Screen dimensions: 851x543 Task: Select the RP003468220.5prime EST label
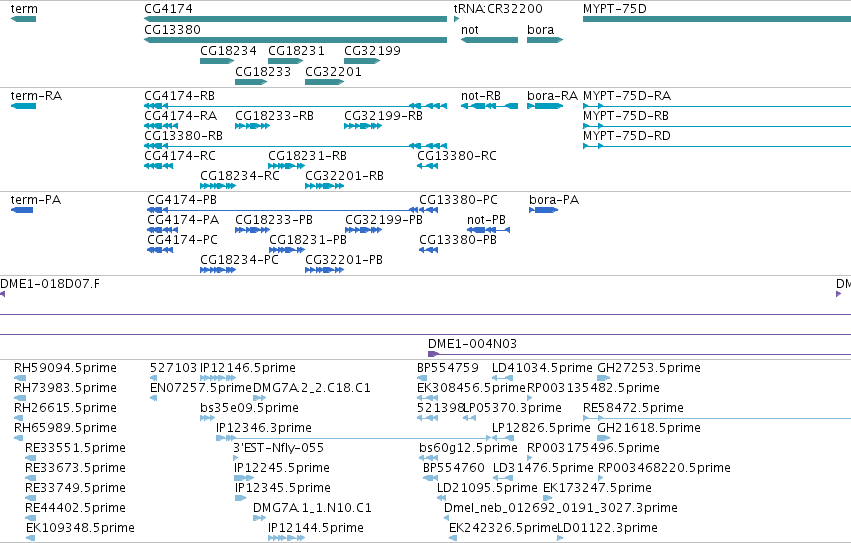pos(664,468)
